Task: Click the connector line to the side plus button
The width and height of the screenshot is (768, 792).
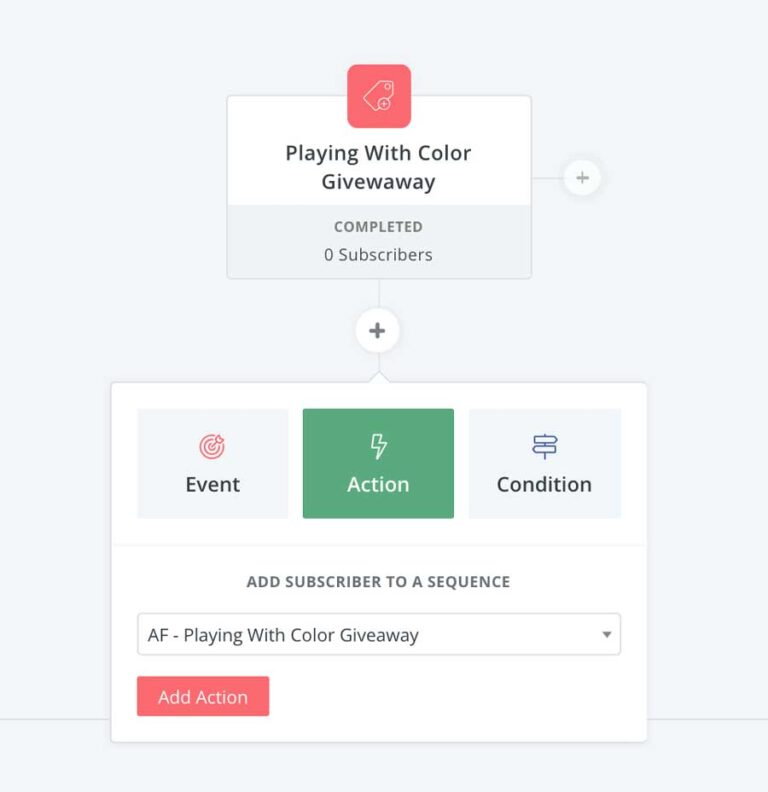Action: [x=547, y=179]
